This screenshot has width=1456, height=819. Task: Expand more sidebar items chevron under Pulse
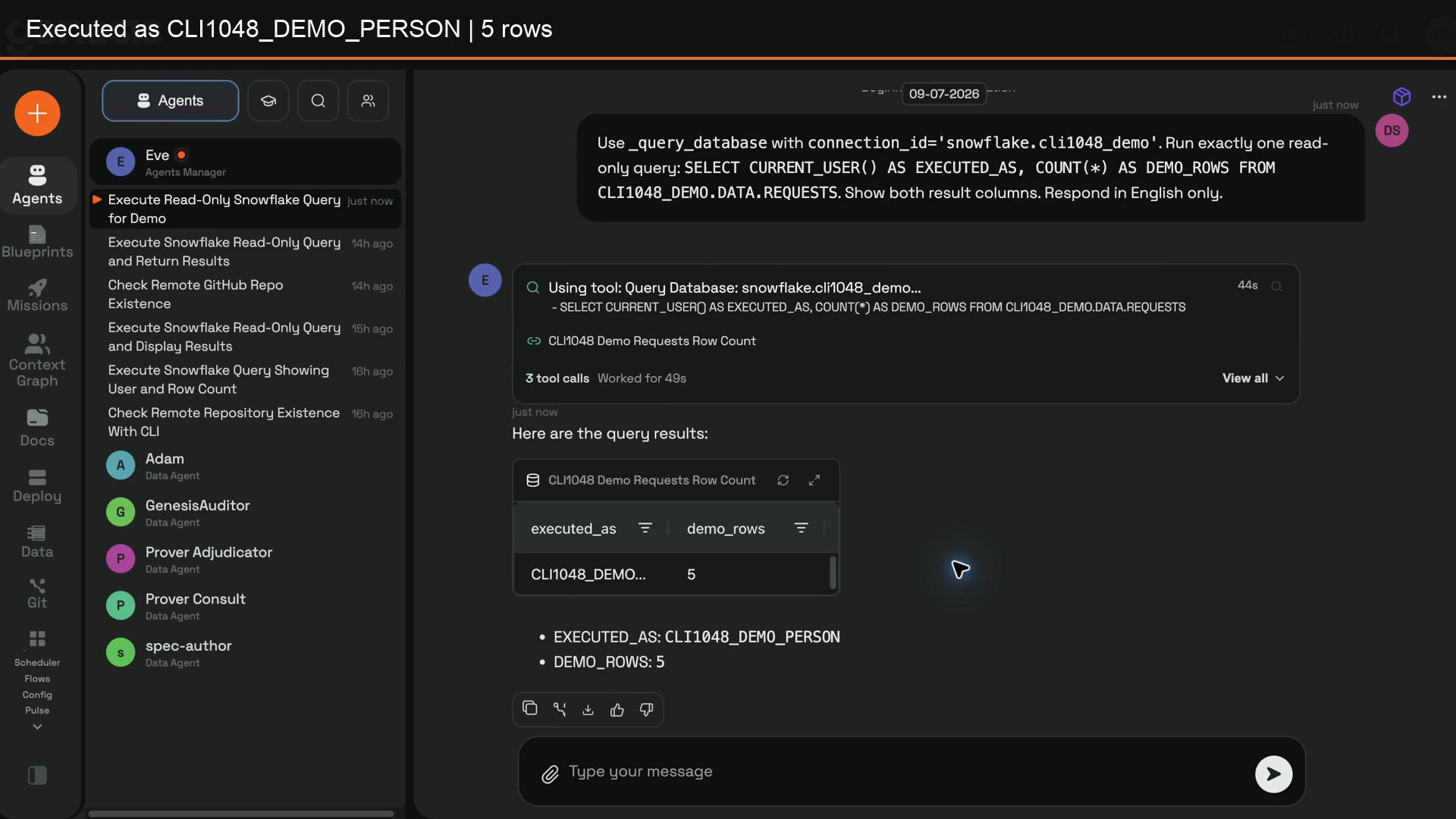(37, 726)
